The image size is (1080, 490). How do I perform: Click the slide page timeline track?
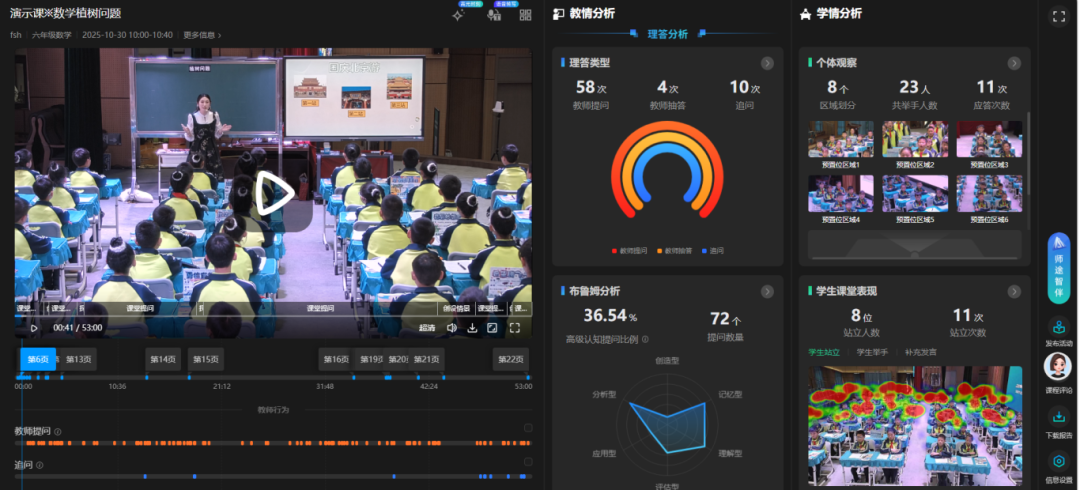tap(273, 377)
